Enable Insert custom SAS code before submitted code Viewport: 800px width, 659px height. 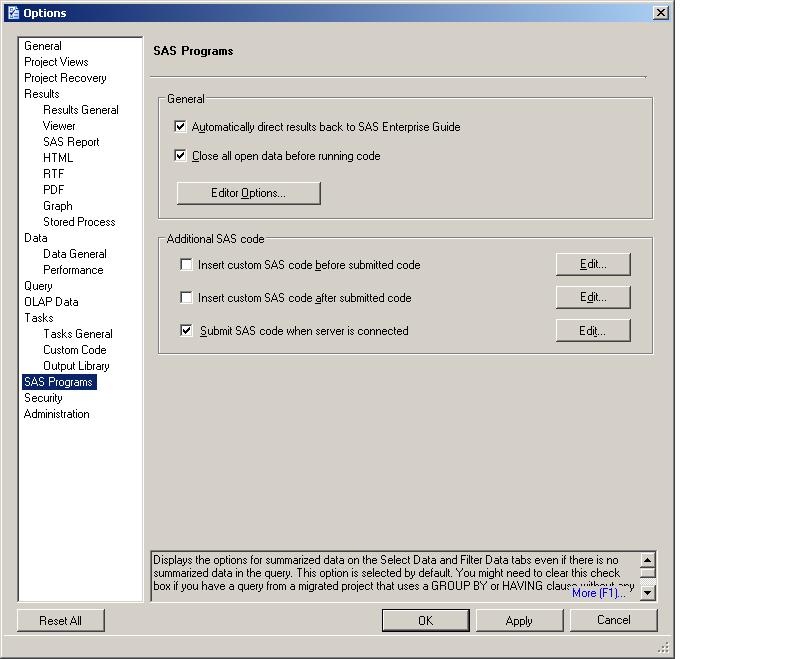point(186,265)
